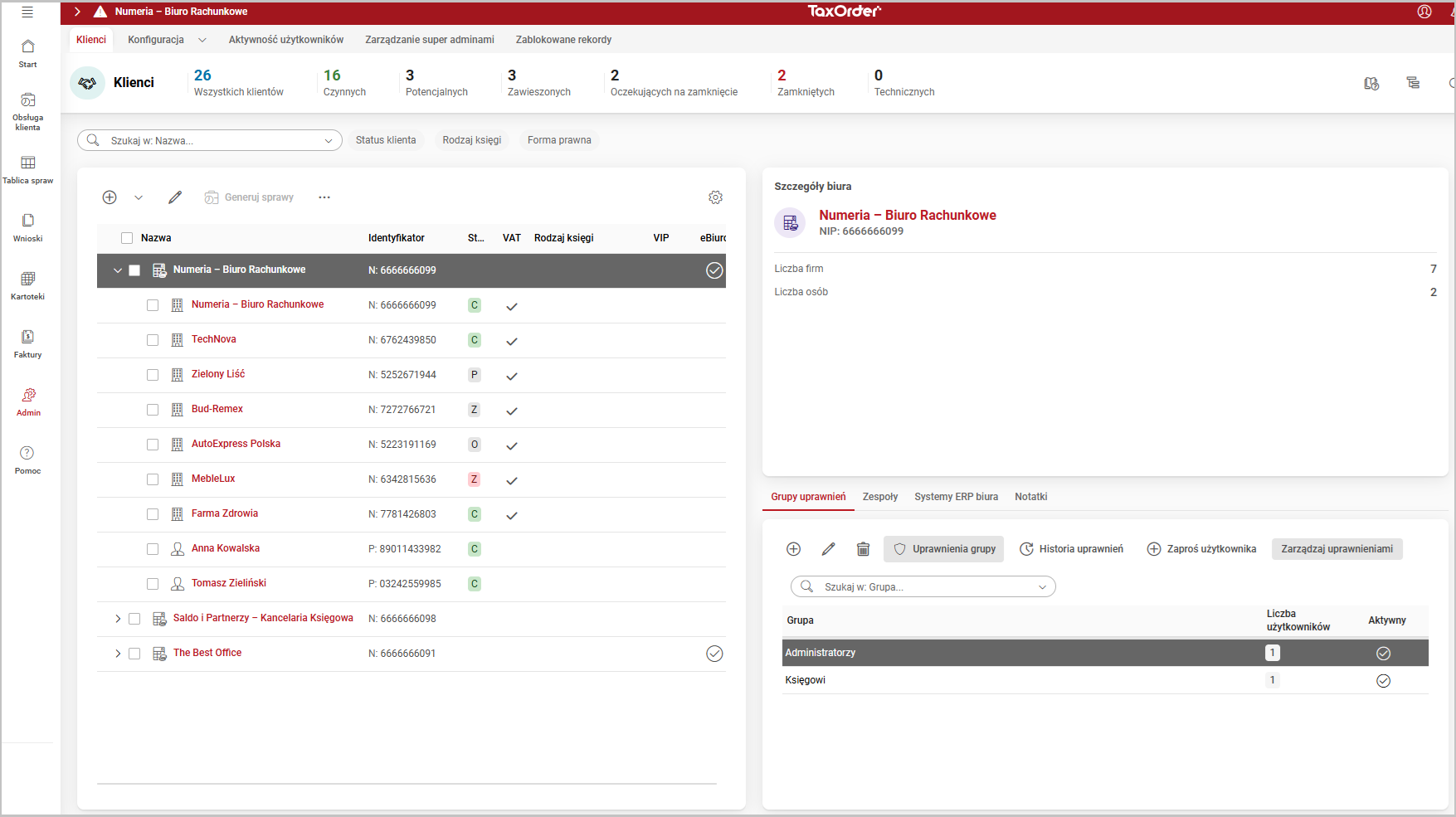The width and height of the screenshot is (1456, 817).
Task: Click the Zaproś użytkownika button
Action: pyautogui.click(x=1201, y=549)
